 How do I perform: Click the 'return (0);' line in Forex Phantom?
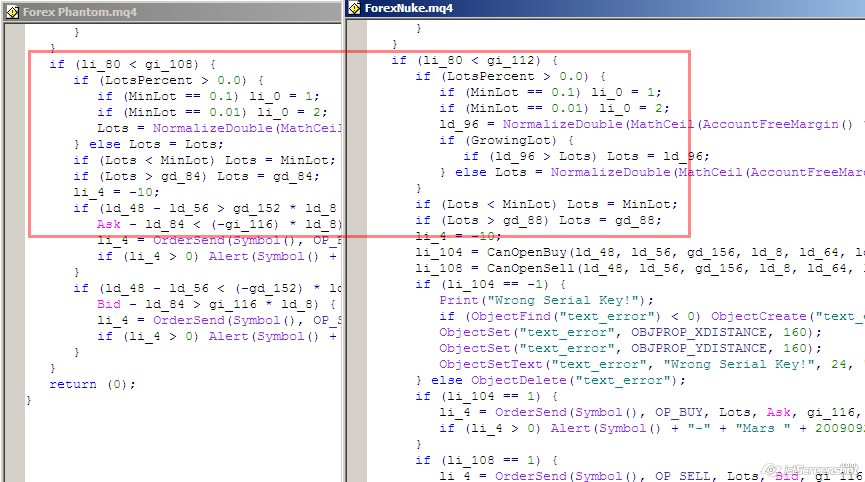(x=92, y=384)
